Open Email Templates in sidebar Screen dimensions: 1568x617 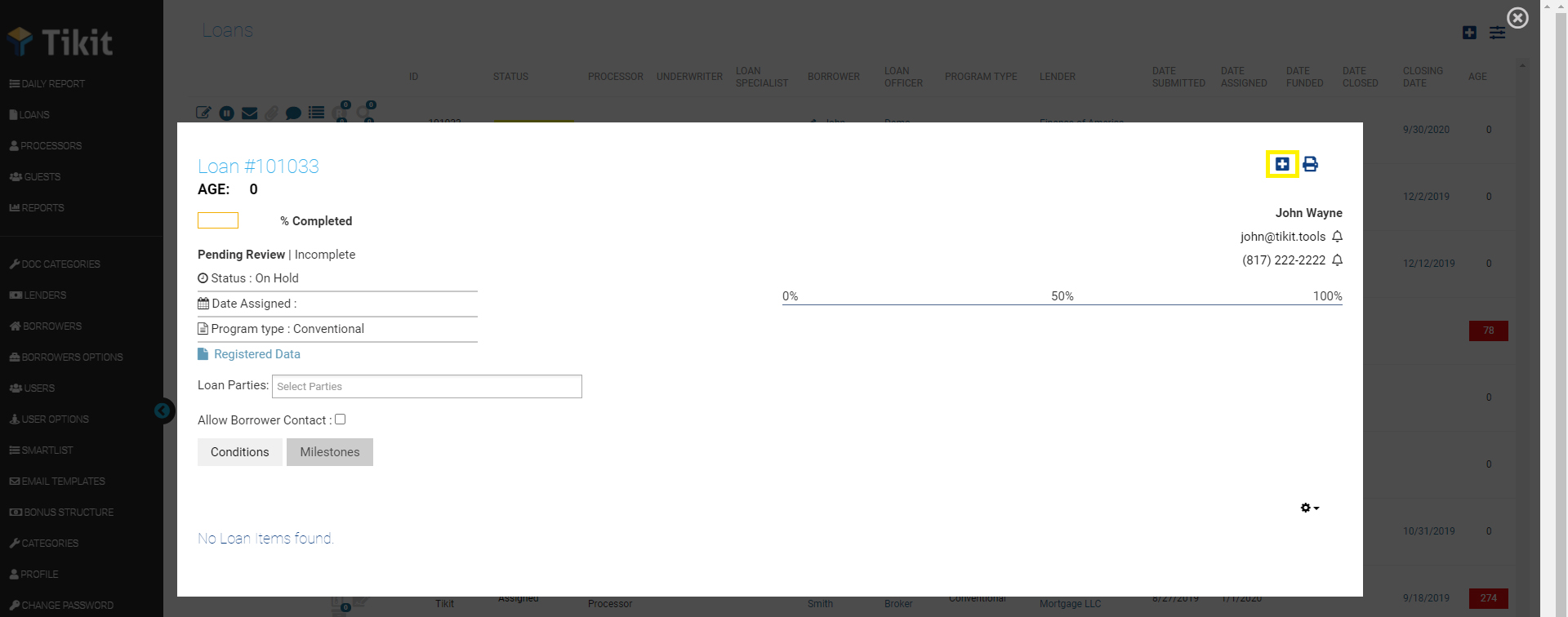point(57,482)
